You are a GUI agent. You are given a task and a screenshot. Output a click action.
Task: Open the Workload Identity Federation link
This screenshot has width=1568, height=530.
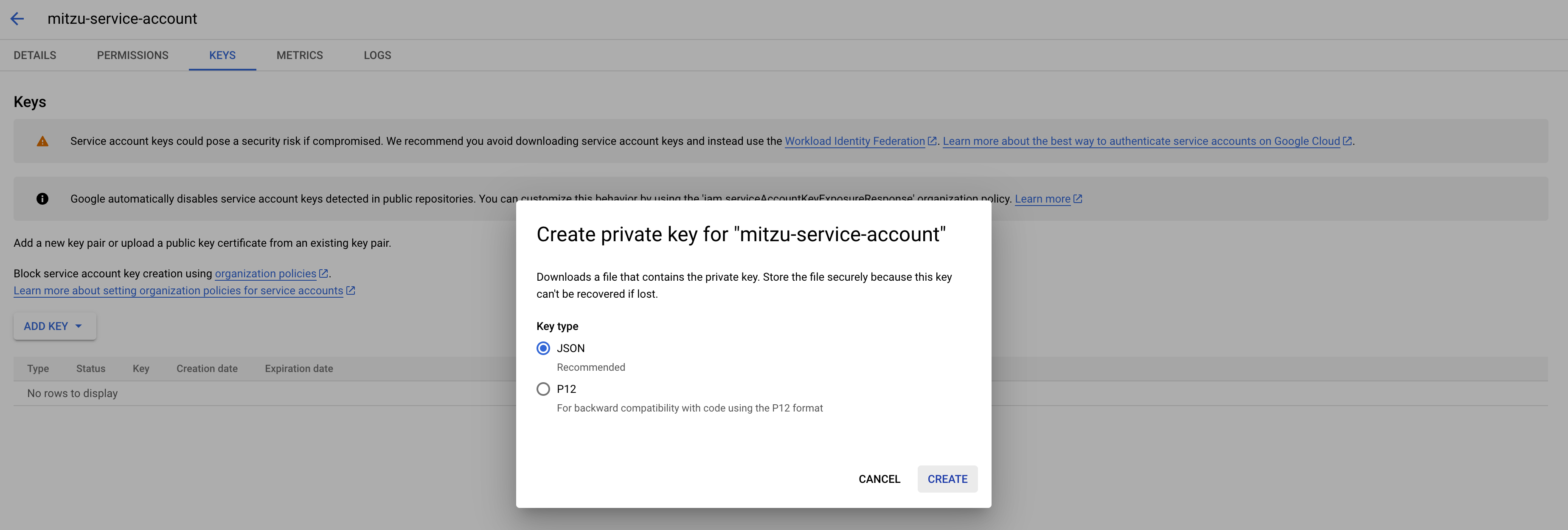pos(854,141)
